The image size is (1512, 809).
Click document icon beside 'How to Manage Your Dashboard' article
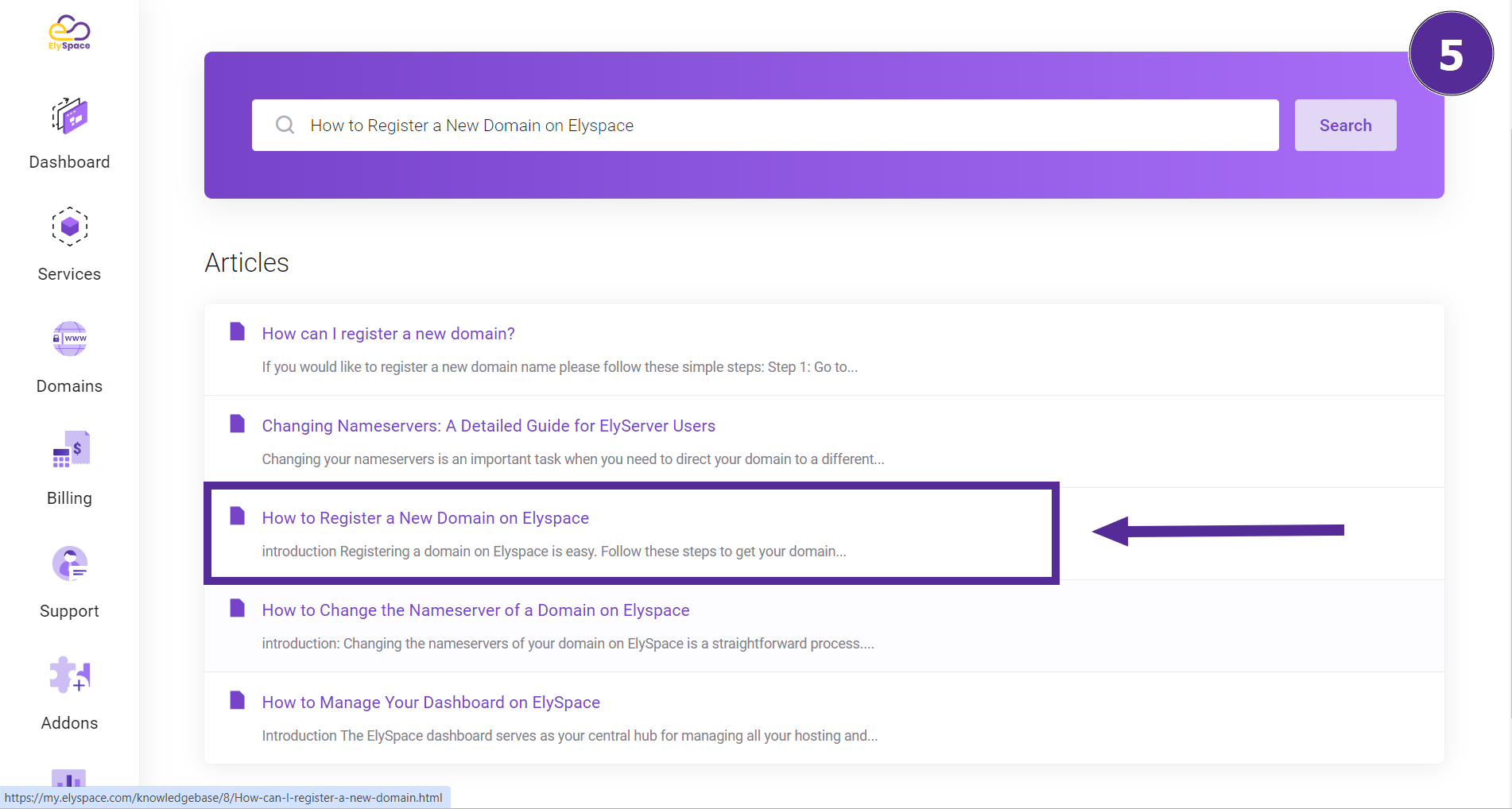(237, 700)
